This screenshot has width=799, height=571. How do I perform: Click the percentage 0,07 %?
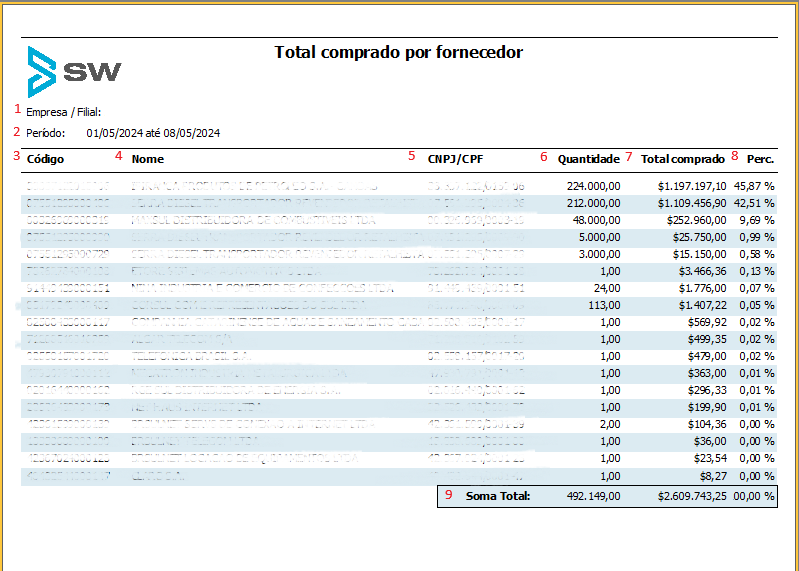(757, 288)
